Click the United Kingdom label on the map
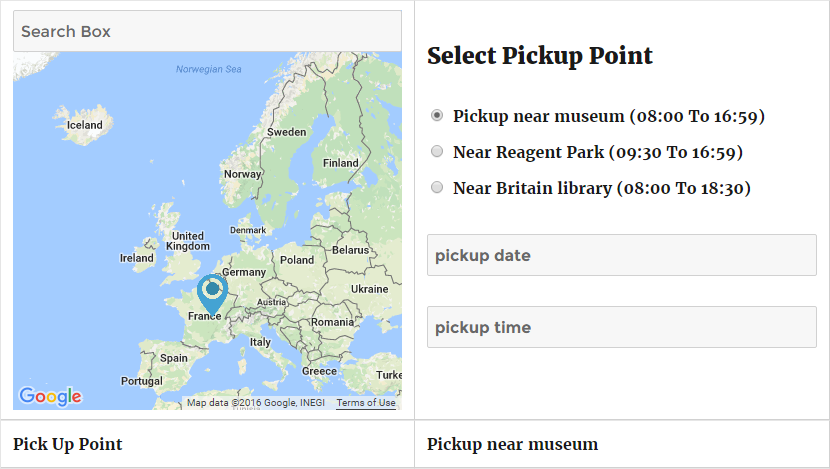 (188, 241)
